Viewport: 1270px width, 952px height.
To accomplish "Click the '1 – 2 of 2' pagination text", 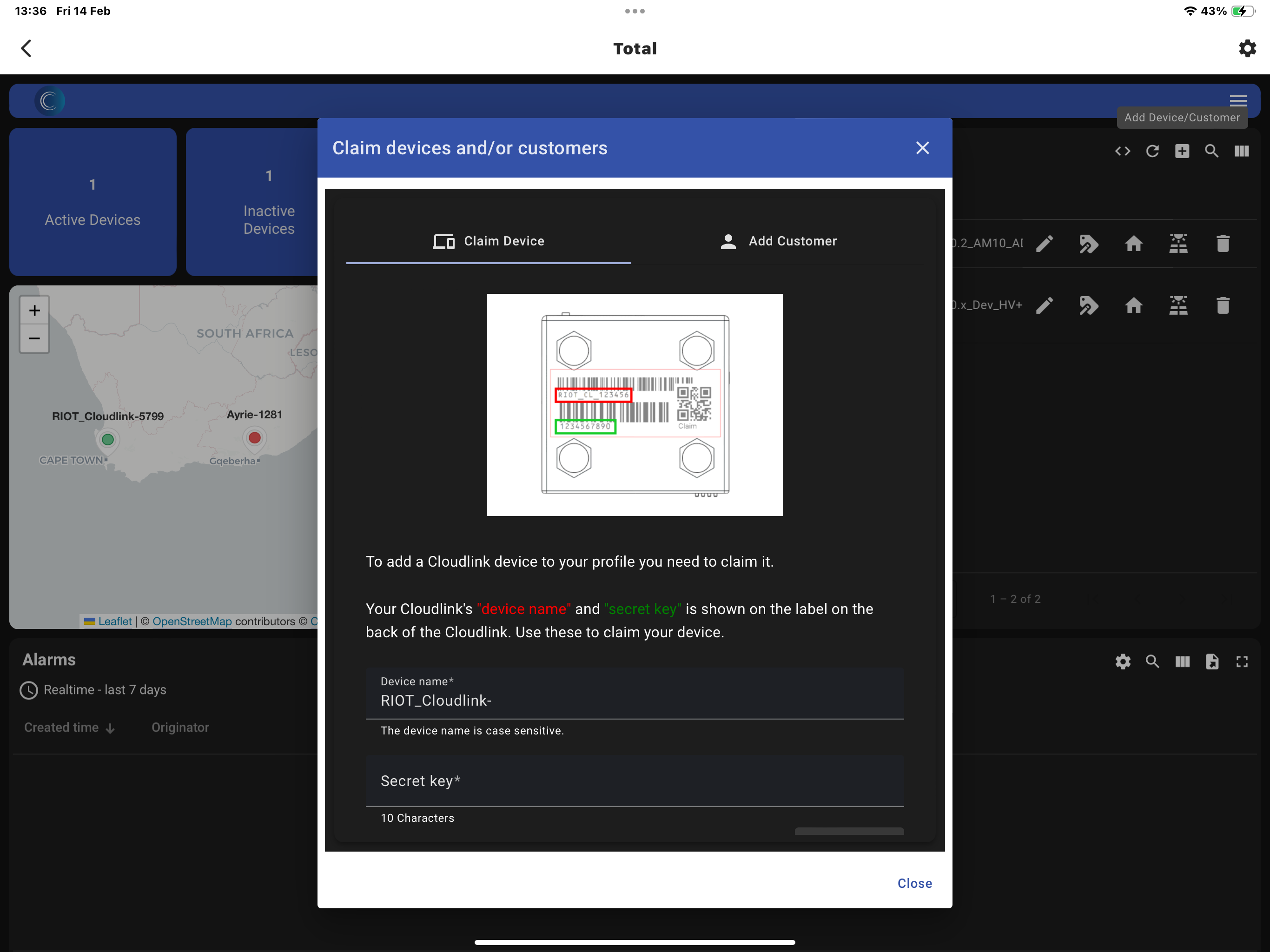I will tap(1015, 599).
